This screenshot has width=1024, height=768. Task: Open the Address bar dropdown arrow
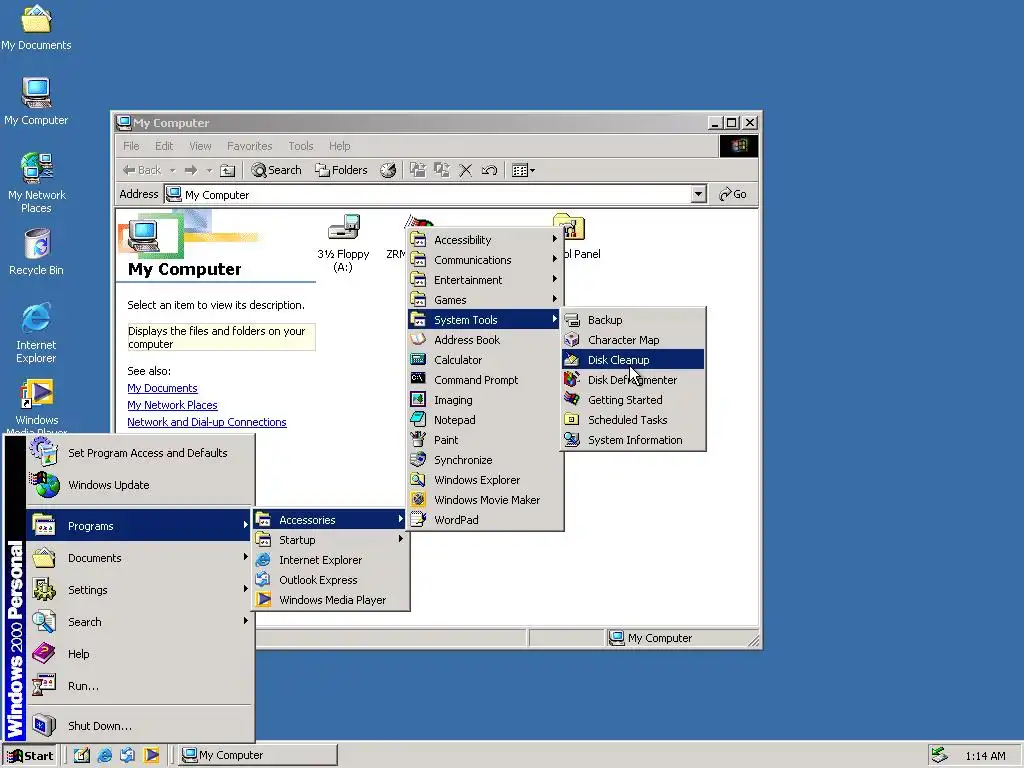(x=699, y=194)
